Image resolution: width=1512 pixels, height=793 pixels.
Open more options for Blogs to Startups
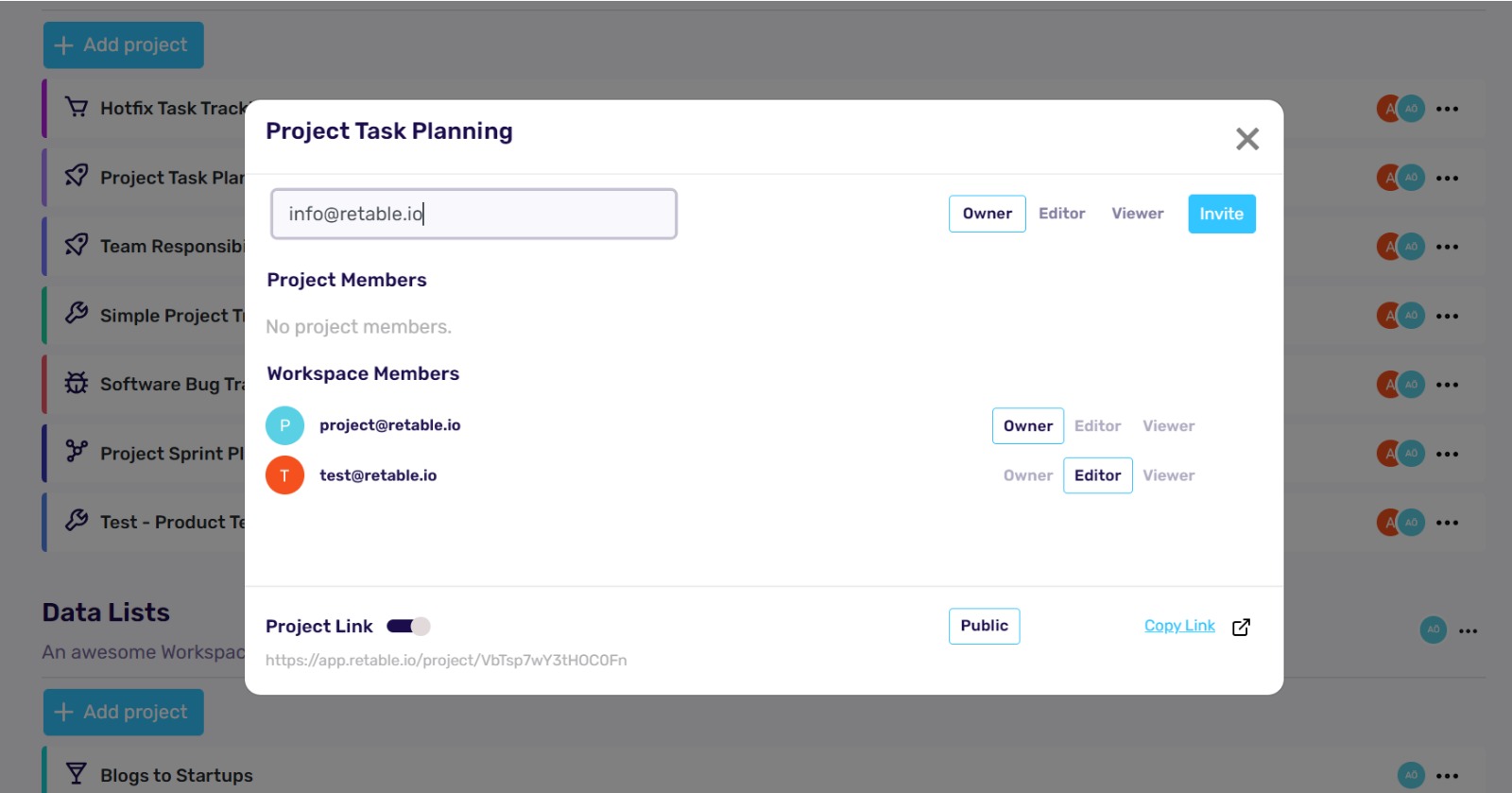[1447, 775]
